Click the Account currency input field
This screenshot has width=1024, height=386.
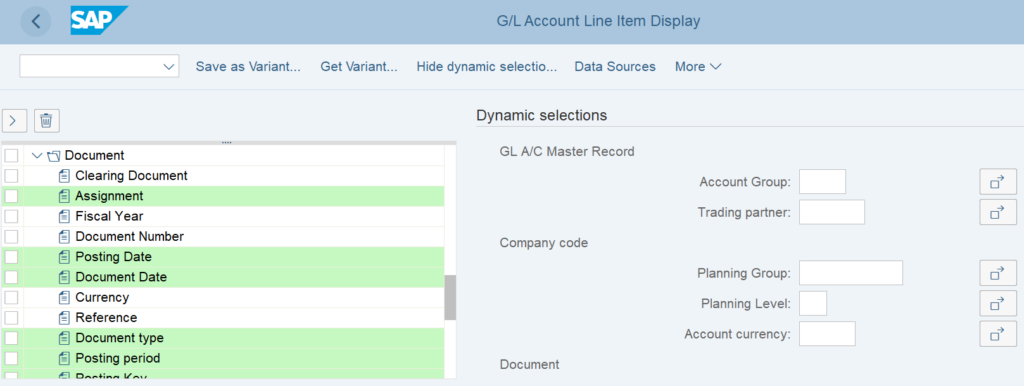click(827, 334)
